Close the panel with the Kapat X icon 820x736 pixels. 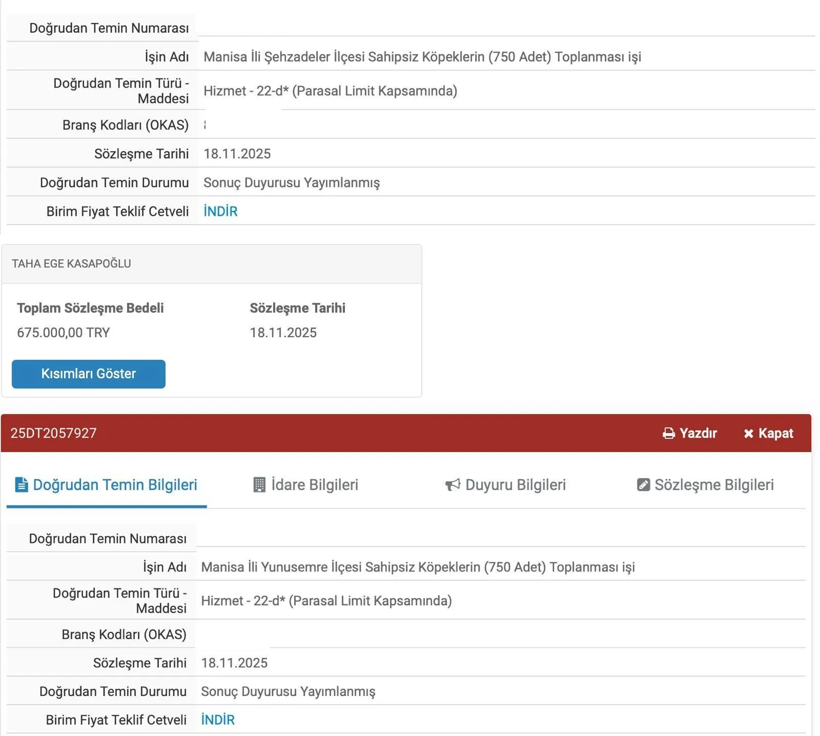coord(748,434)
